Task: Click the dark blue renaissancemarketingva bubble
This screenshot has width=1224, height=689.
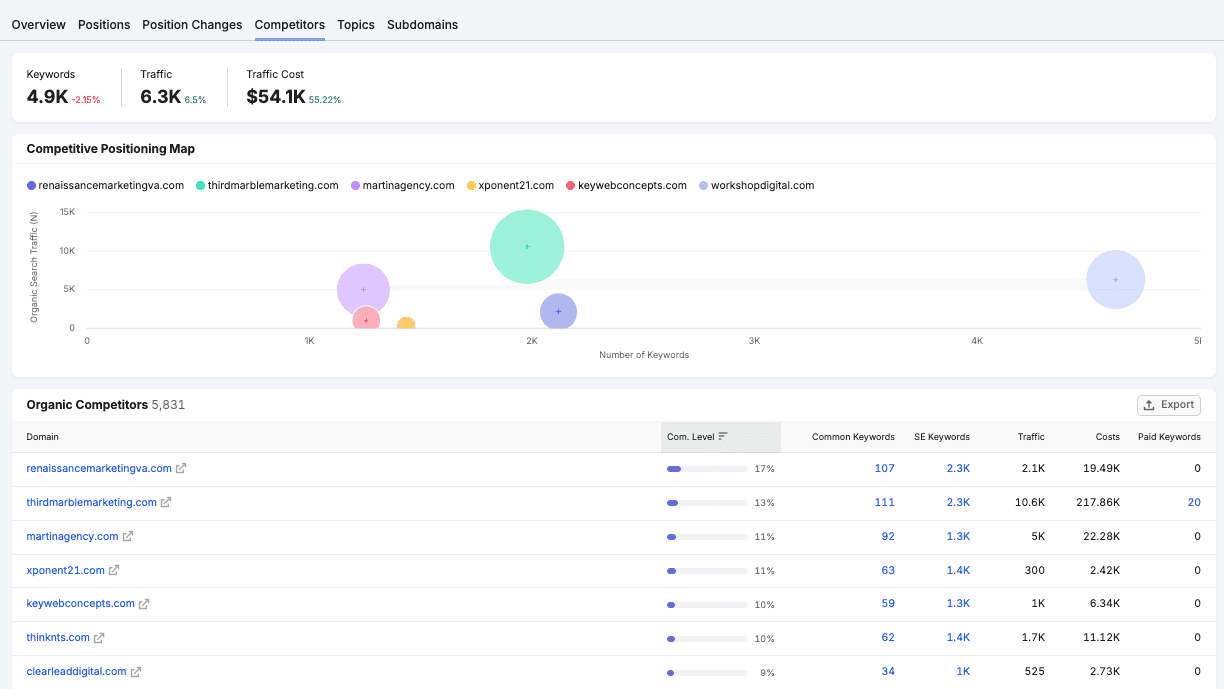Action: click(x=558, y=312)
